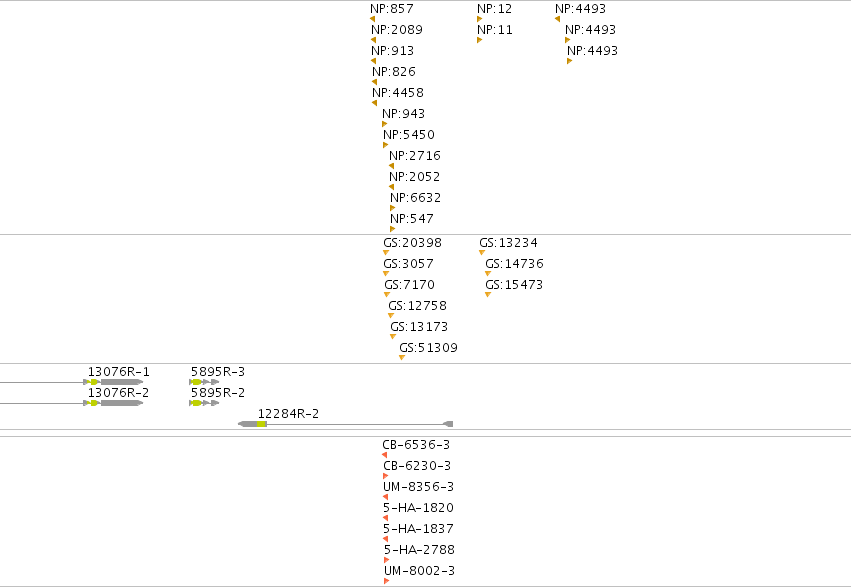
Task: Click the triangle marker under NP:2052
Action: tap(391, 187)
